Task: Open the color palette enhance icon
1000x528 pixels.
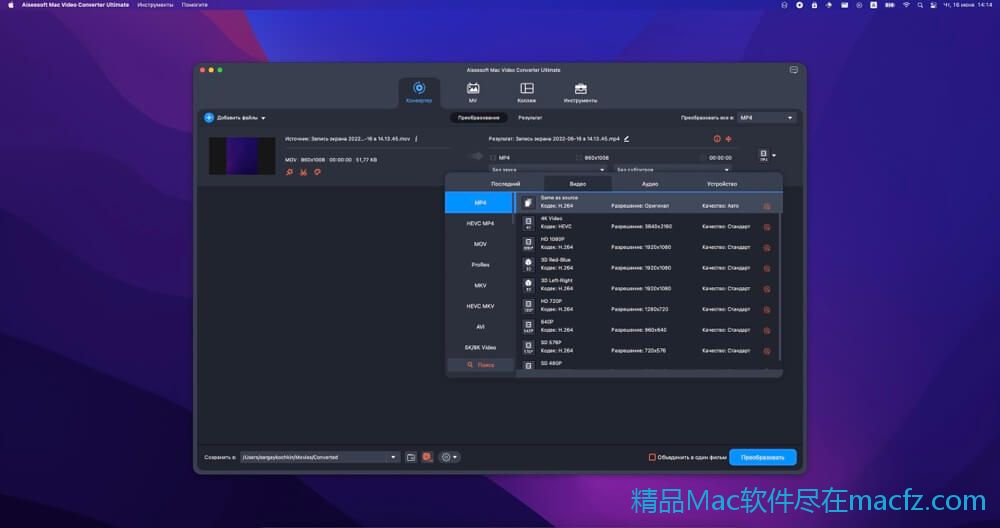Action: click(318, 172)
